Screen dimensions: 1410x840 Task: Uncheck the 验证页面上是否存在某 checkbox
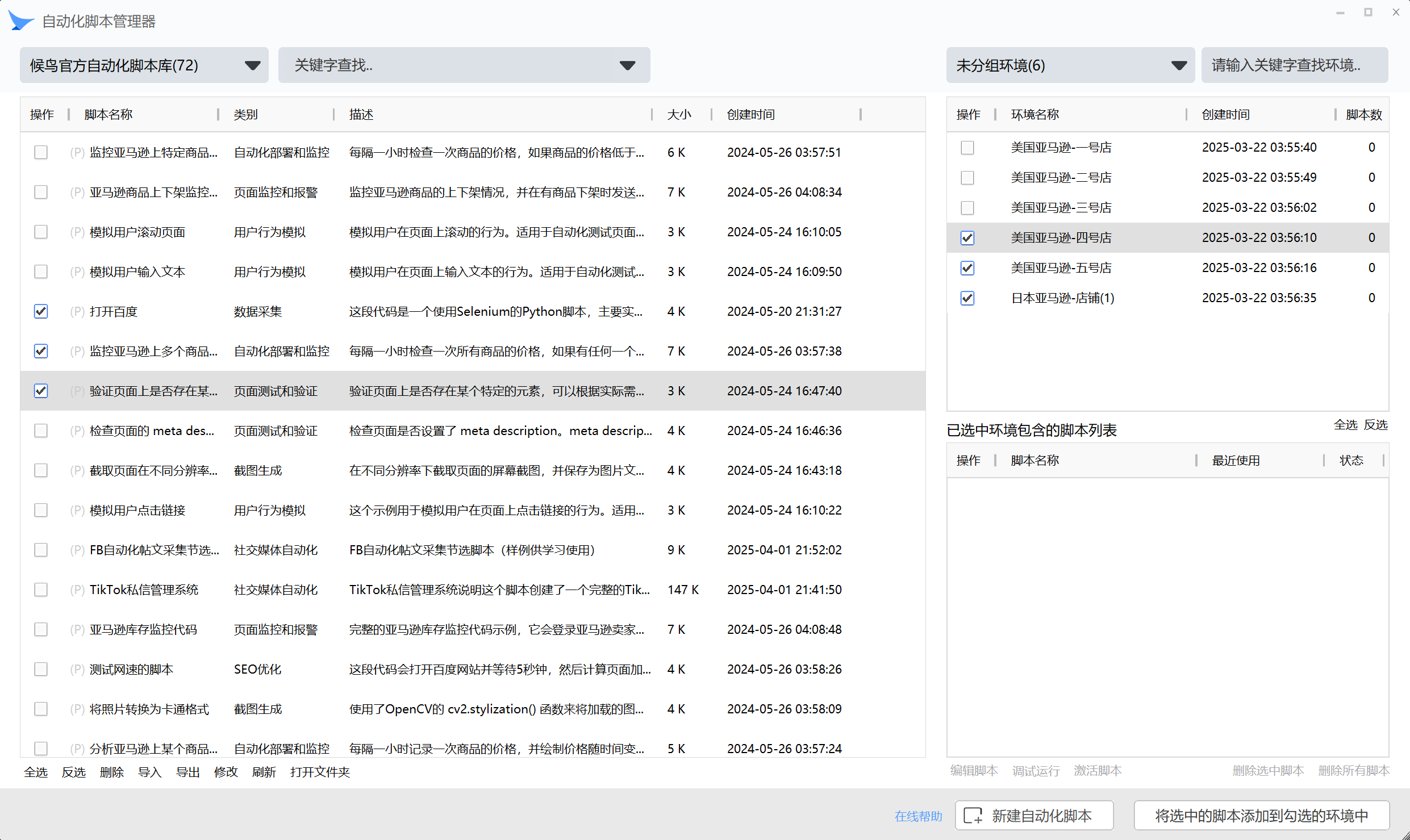point(41,391)
